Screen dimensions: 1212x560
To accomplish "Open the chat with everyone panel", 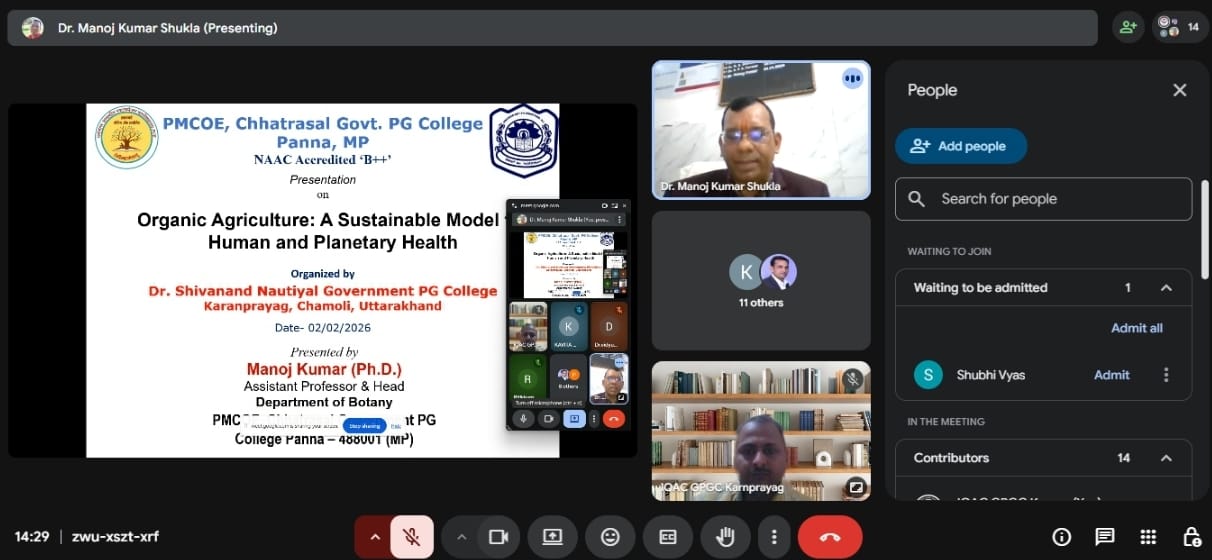I will [1105, 537].
